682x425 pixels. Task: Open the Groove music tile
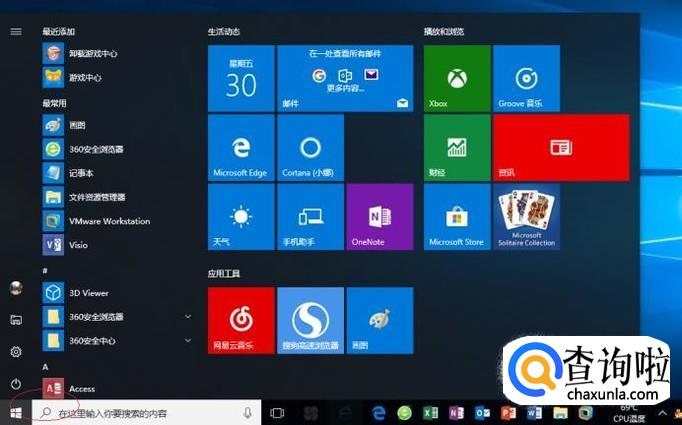[x=526, y=78]
